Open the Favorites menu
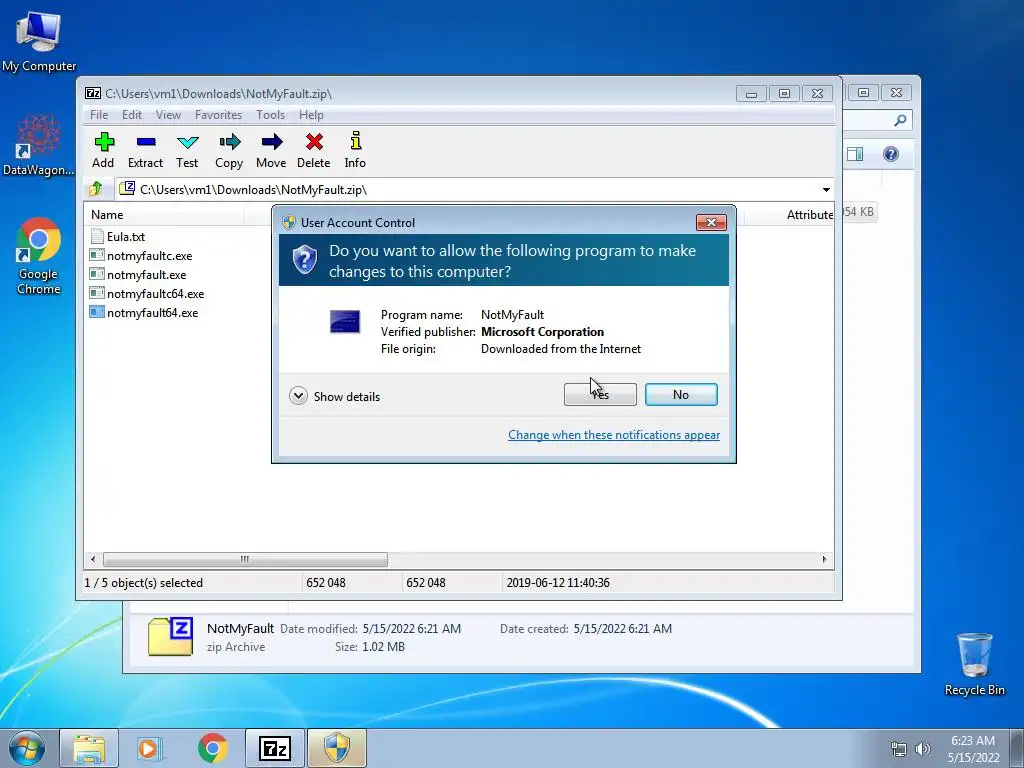 [x=218, y=115]
